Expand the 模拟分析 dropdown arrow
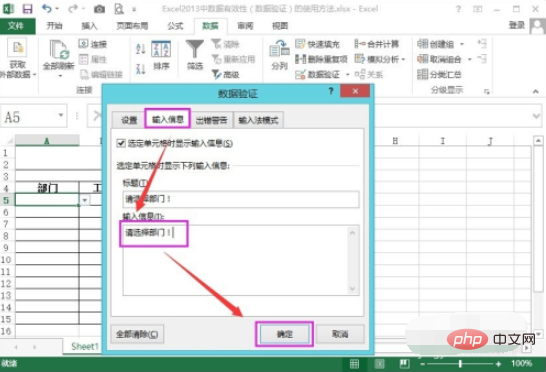546x372 pixels. [403, 59]
